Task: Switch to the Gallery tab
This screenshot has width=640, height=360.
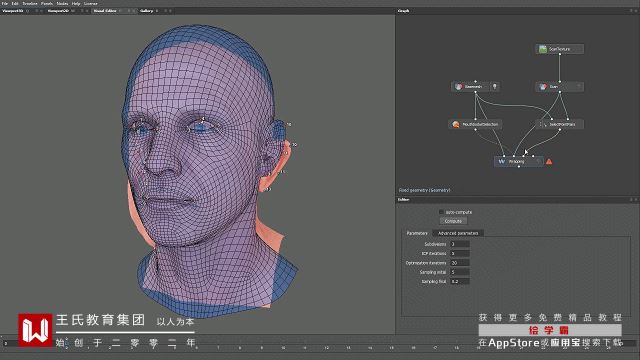Action: 146,11
